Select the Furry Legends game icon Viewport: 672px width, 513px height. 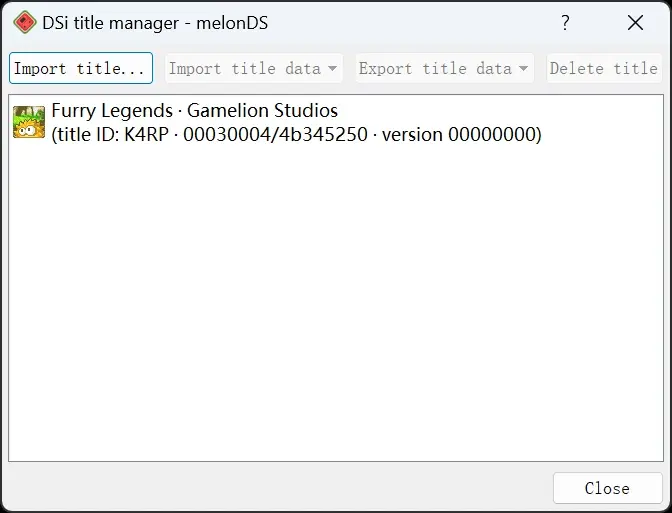click(28, 122)
